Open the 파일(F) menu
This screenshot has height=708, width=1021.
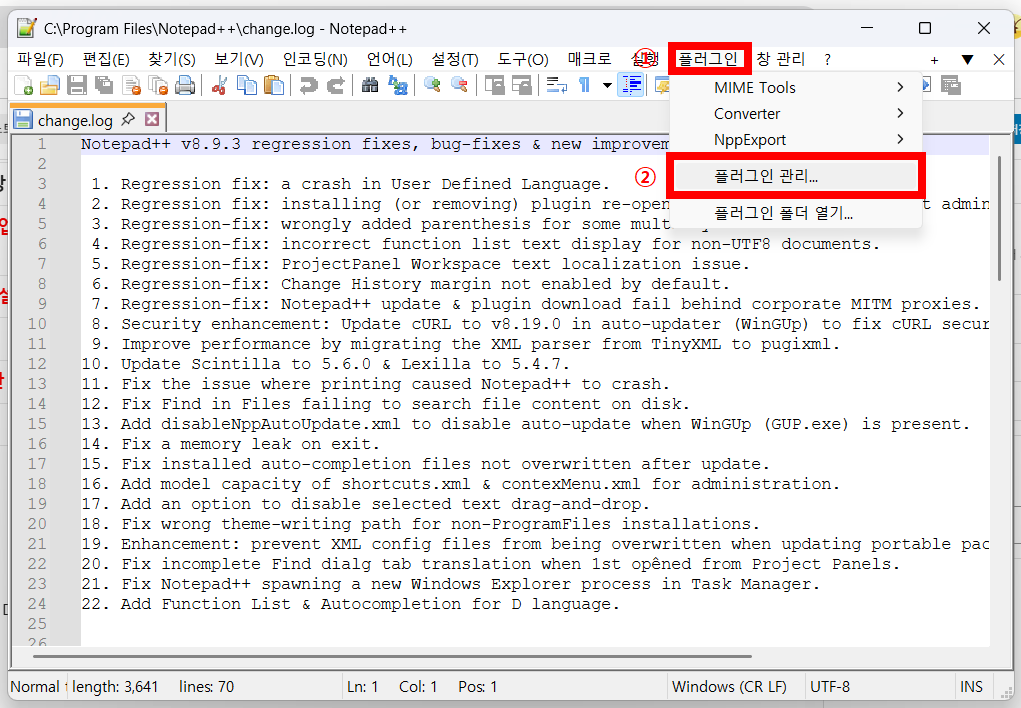[40, 59]
